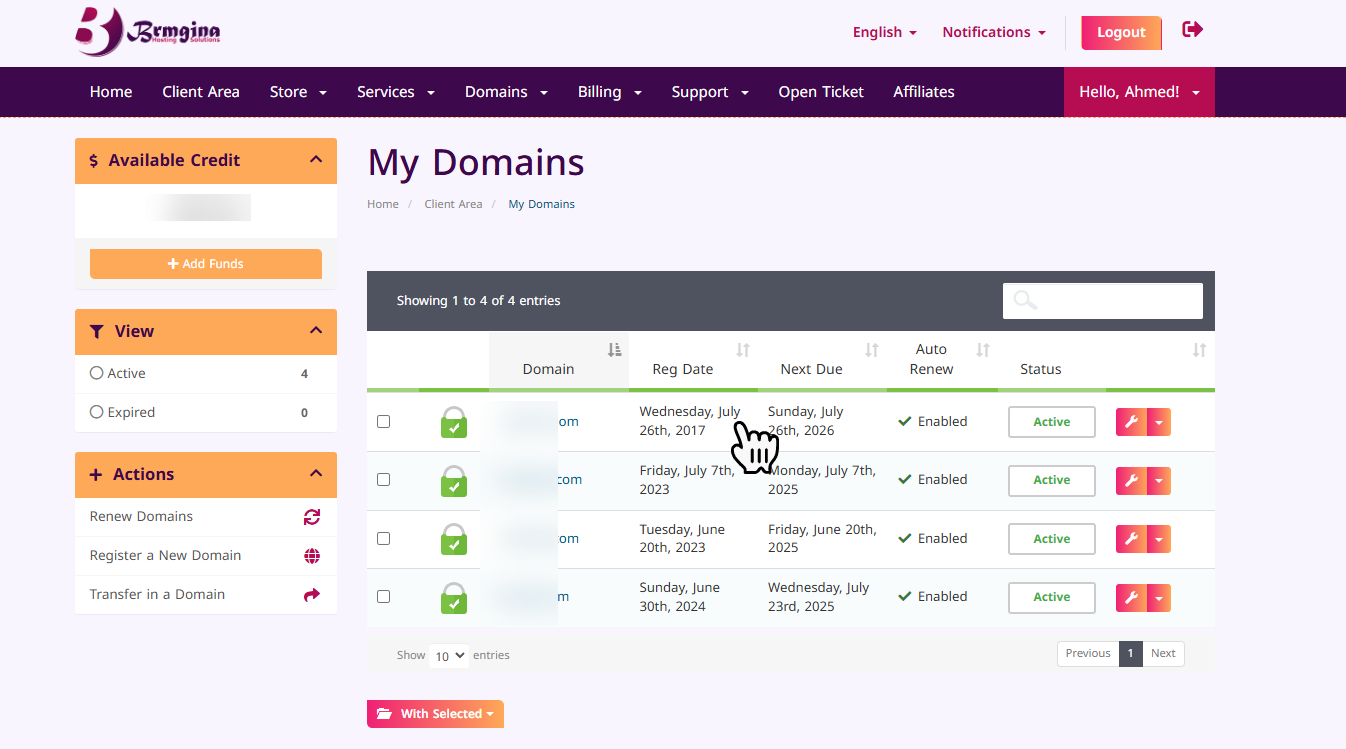The height and width of the screenshot is (749, 1346).
Task: Open action dropdown arrow for July 26th, 2026 row
Action: [1159, 422]
